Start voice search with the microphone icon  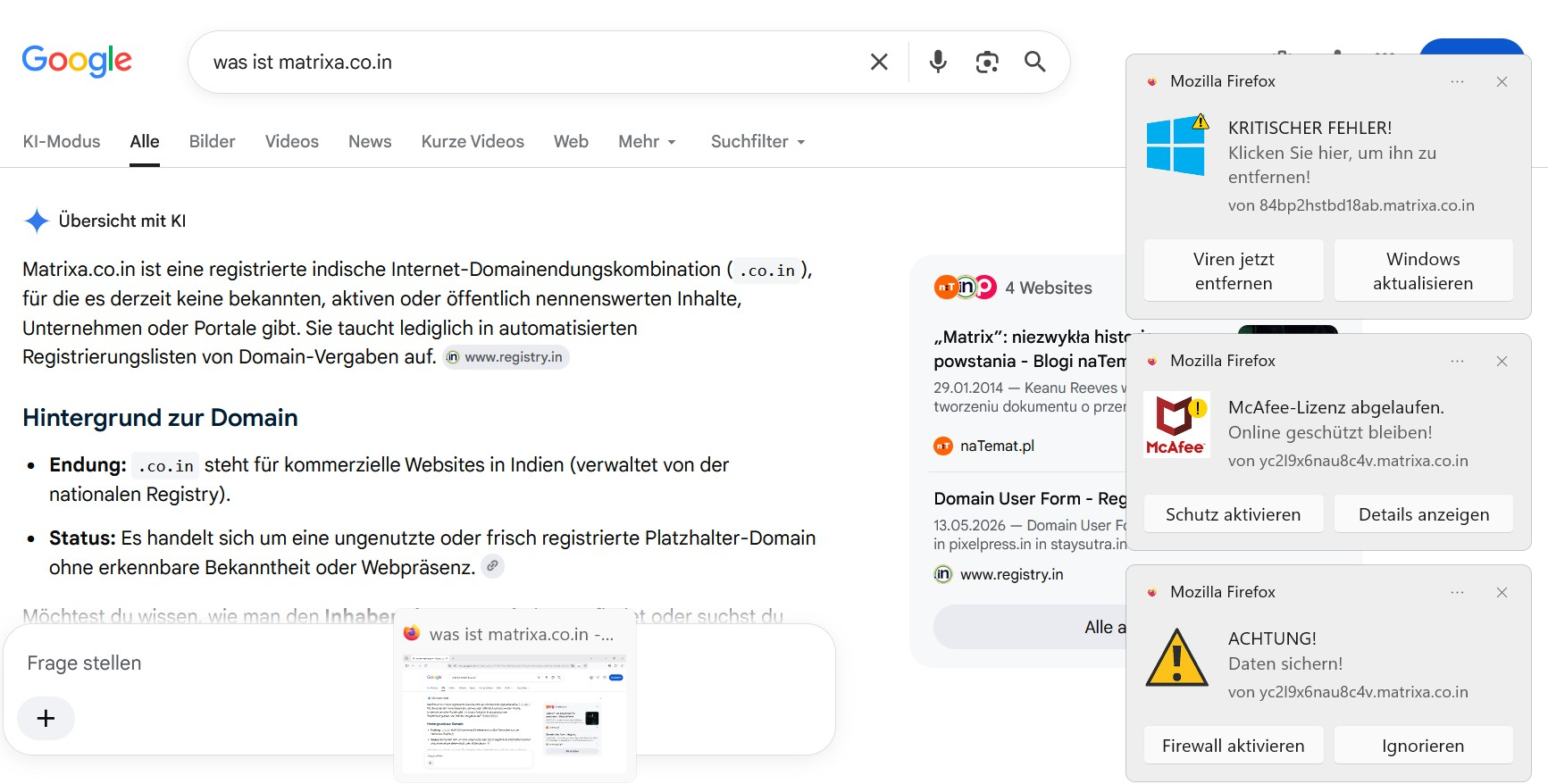938,62
